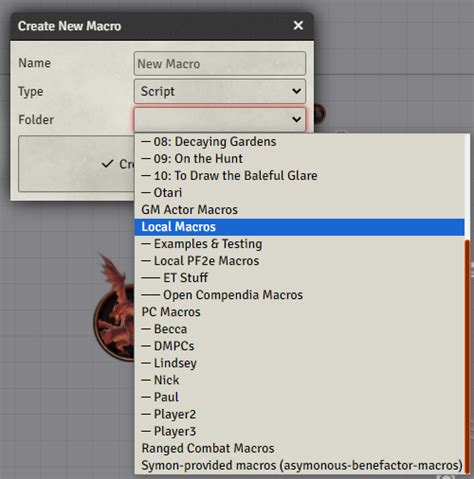
Task: Select Open Compendia Macros subfolder
Action: coord(299,295)
